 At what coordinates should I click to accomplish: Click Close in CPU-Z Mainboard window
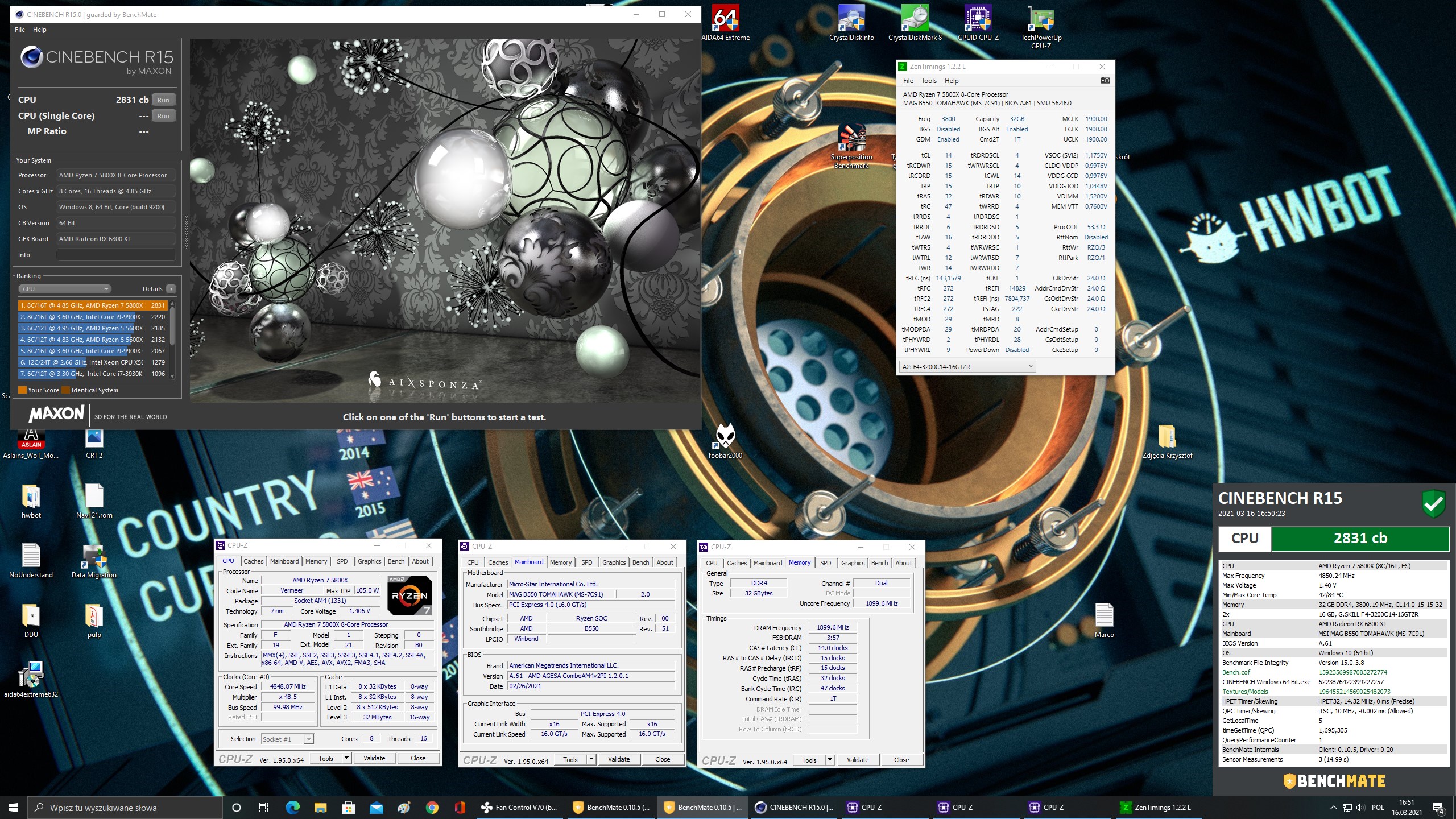point(663,759)
